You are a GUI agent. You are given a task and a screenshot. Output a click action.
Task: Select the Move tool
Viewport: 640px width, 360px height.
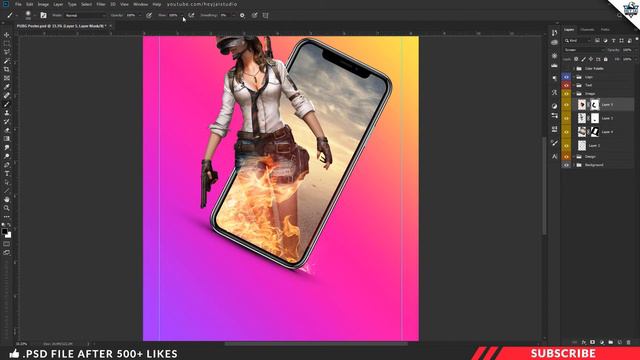7,35
